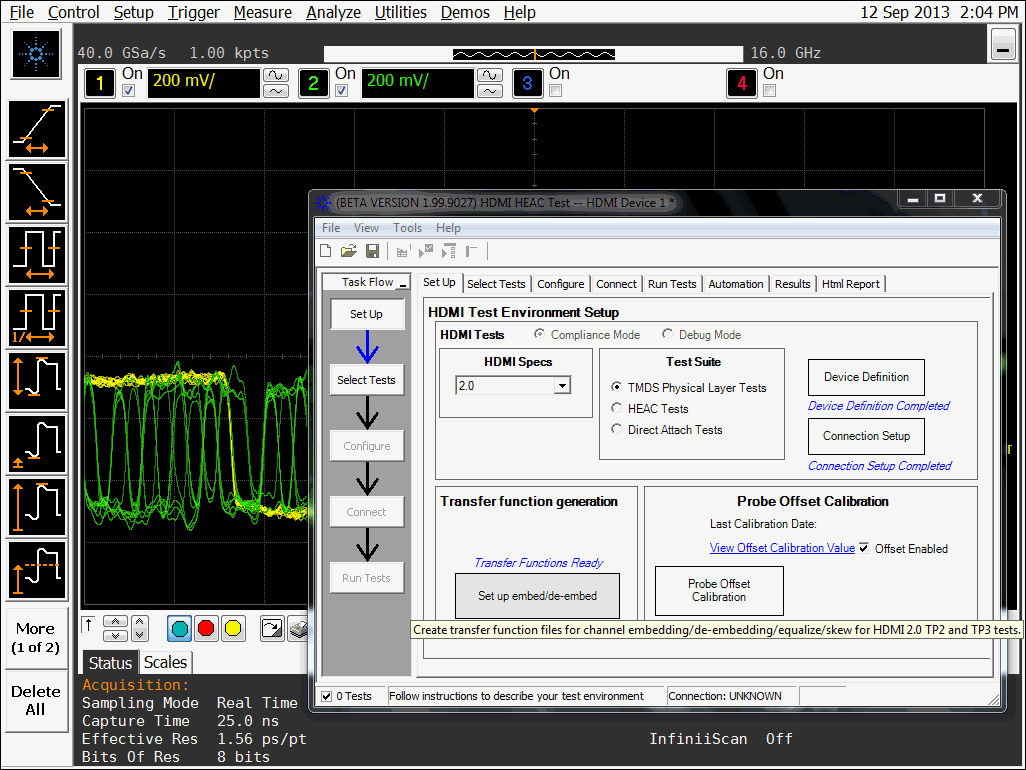Open the Analyze menu

[x=333, y=12]
